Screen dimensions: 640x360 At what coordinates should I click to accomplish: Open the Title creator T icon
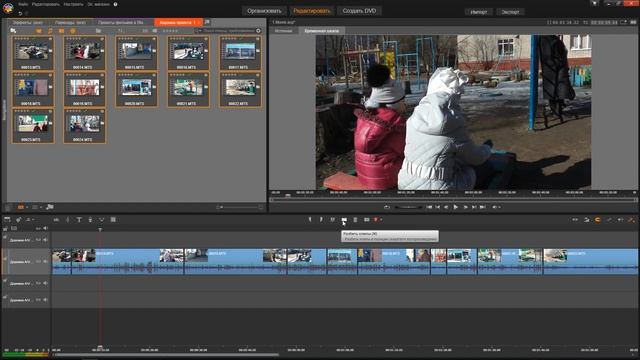(x=79, y=220)
